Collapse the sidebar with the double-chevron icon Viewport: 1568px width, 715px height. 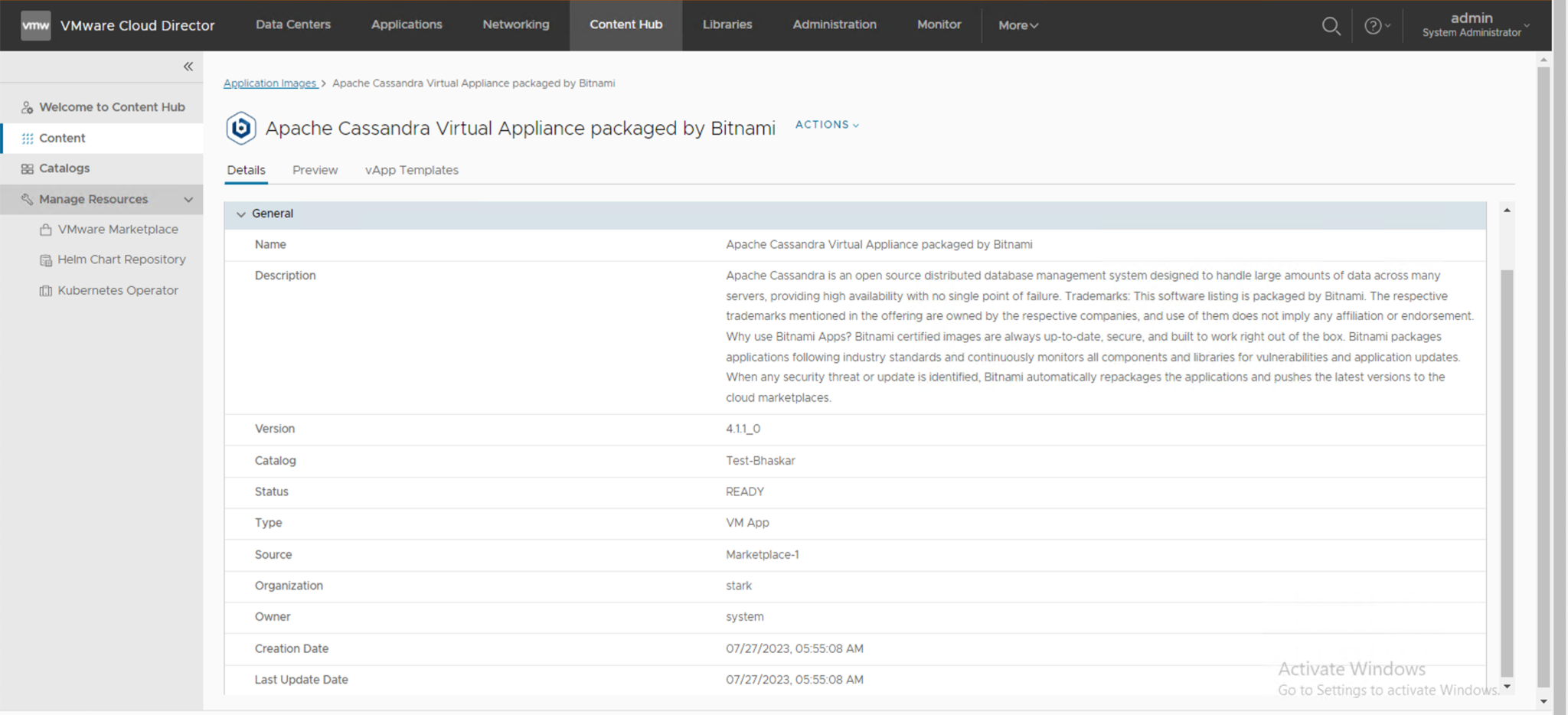click(188, 67)
